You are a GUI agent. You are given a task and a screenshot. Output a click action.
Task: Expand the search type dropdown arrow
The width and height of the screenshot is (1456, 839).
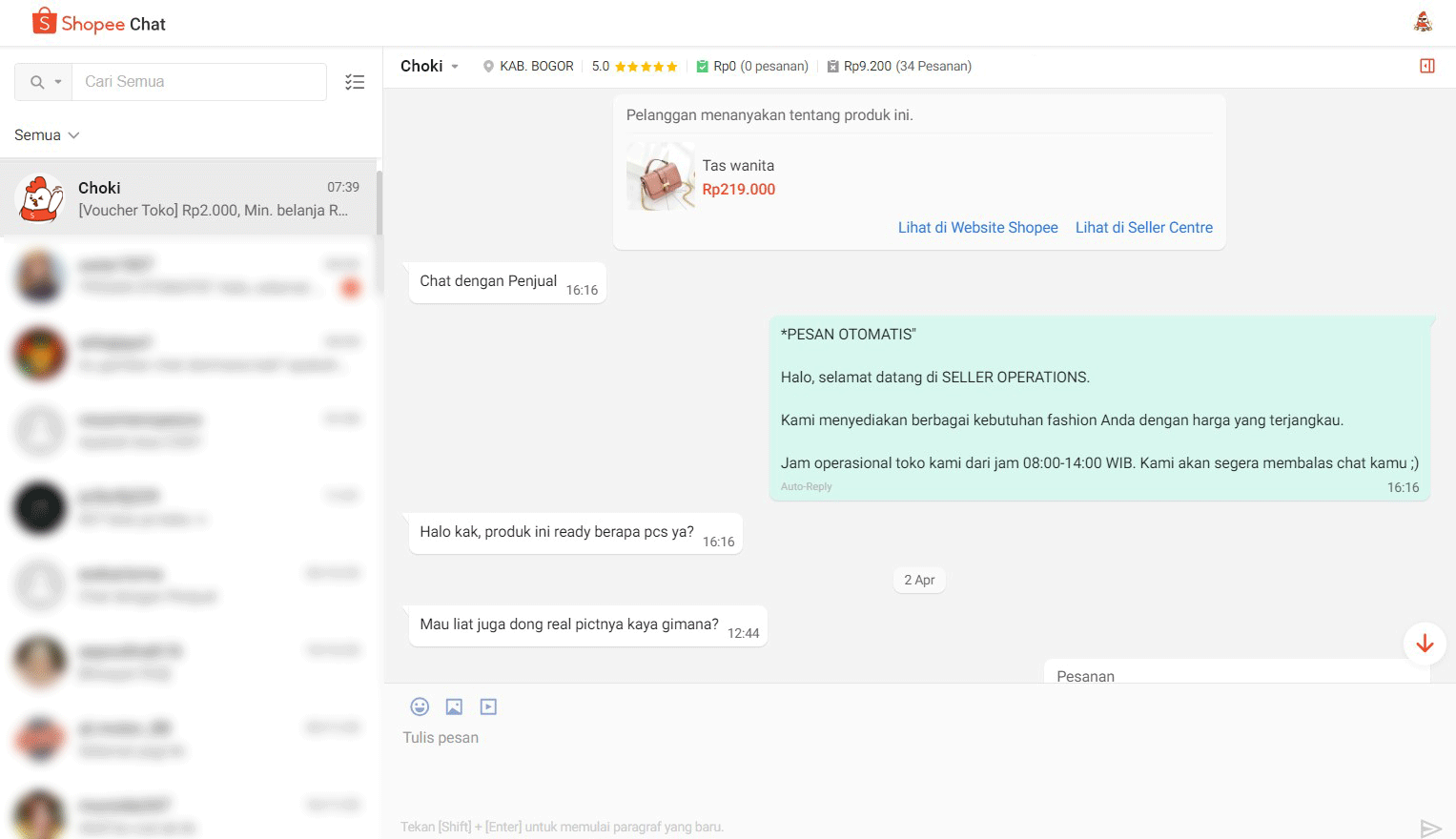(x=57, y=82)
